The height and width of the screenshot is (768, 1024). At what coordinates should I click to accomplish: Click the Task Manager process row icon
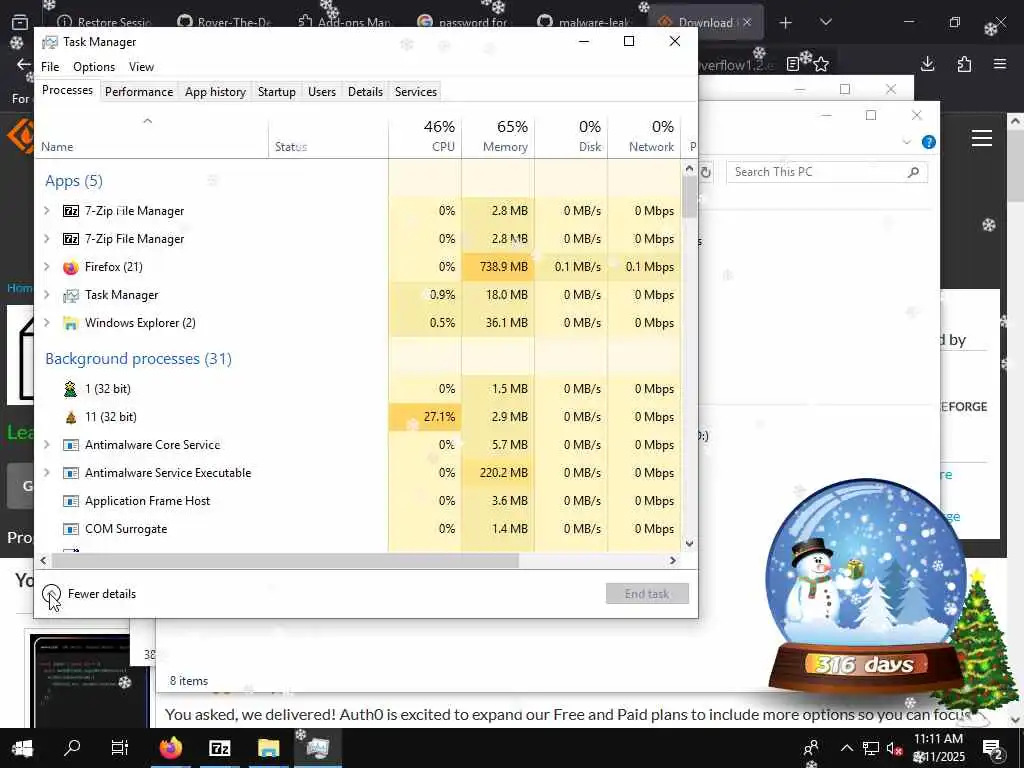click(71, 295)
